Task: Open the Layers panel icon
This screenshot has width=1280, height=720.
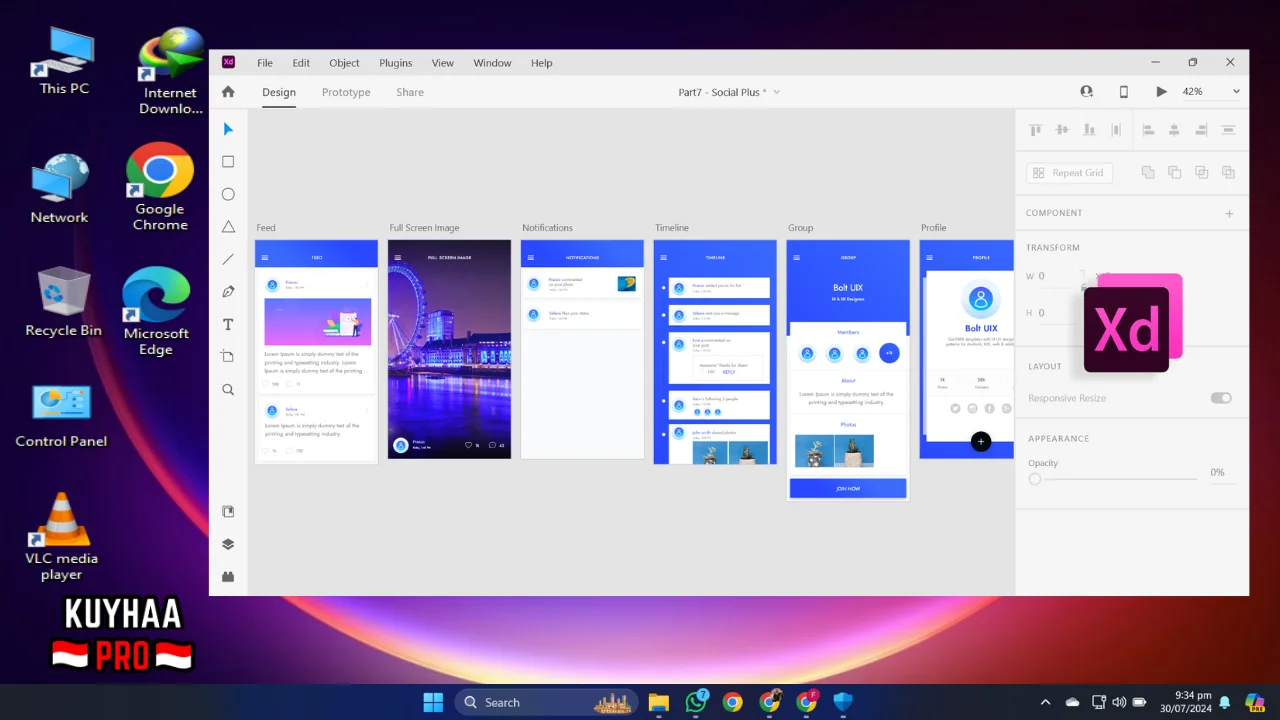Action: (228, 544)
